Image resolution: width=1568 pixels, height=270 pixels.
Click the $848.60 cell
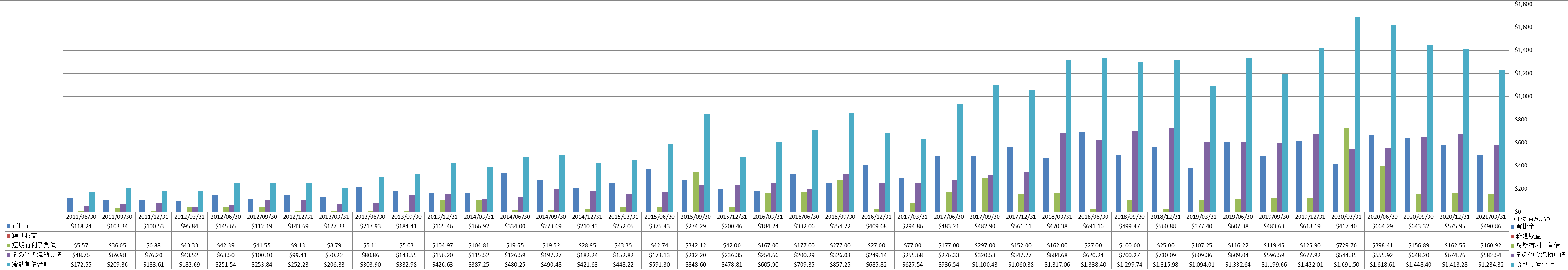pyautogui.click(x=696, y=265)
